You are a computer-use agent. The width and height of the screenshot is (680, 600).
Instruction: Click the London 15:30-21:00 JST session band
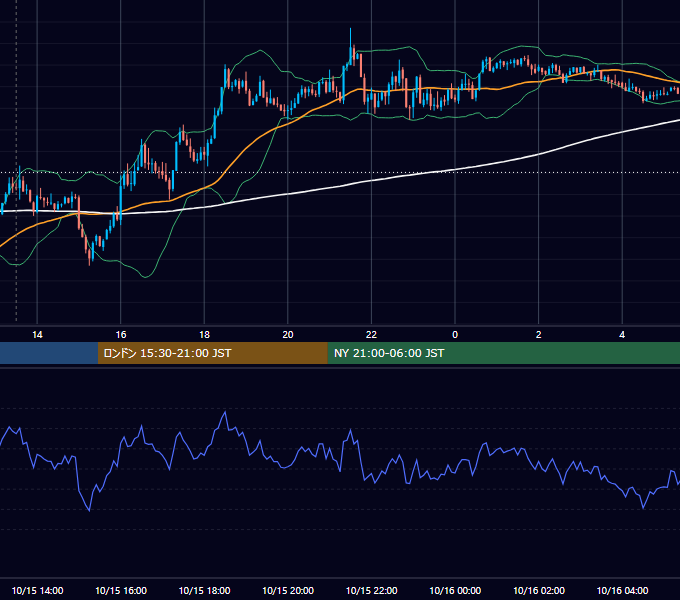(212, 353)
